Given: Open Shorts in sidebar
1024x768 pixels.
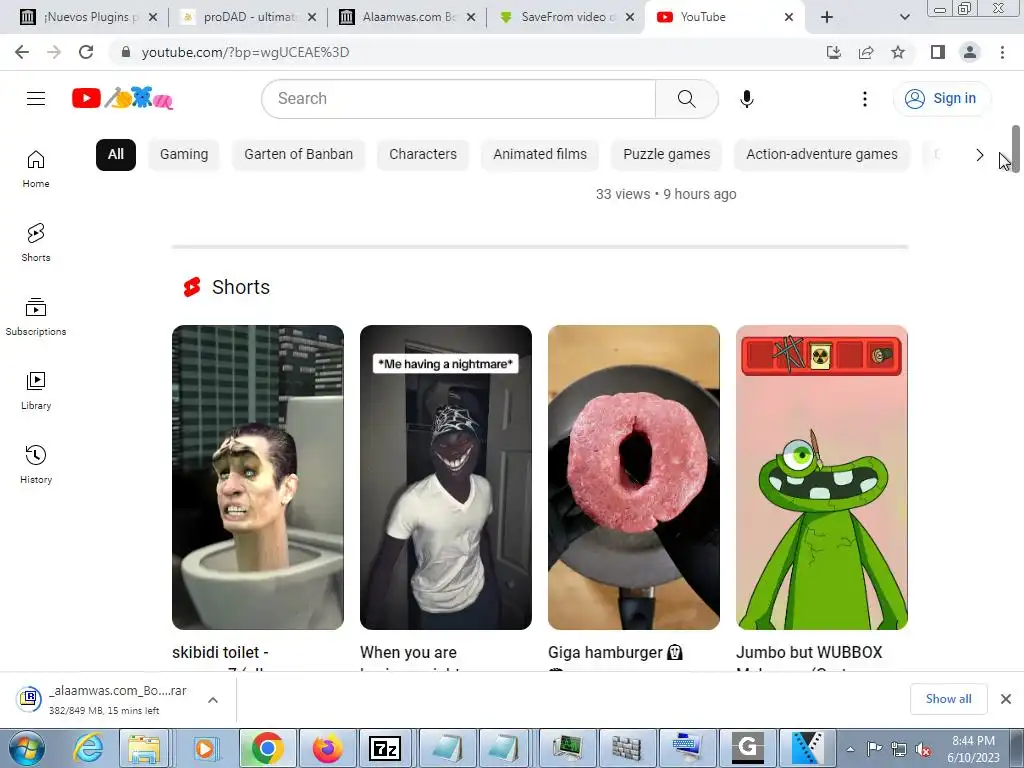Looking at the screenshot, I should pos(36,242).
